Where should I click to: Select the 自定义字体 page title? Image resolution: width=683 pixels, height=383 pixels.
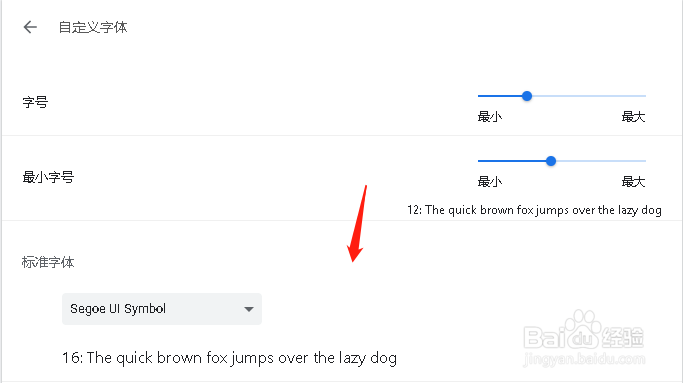tap(93, 27)
